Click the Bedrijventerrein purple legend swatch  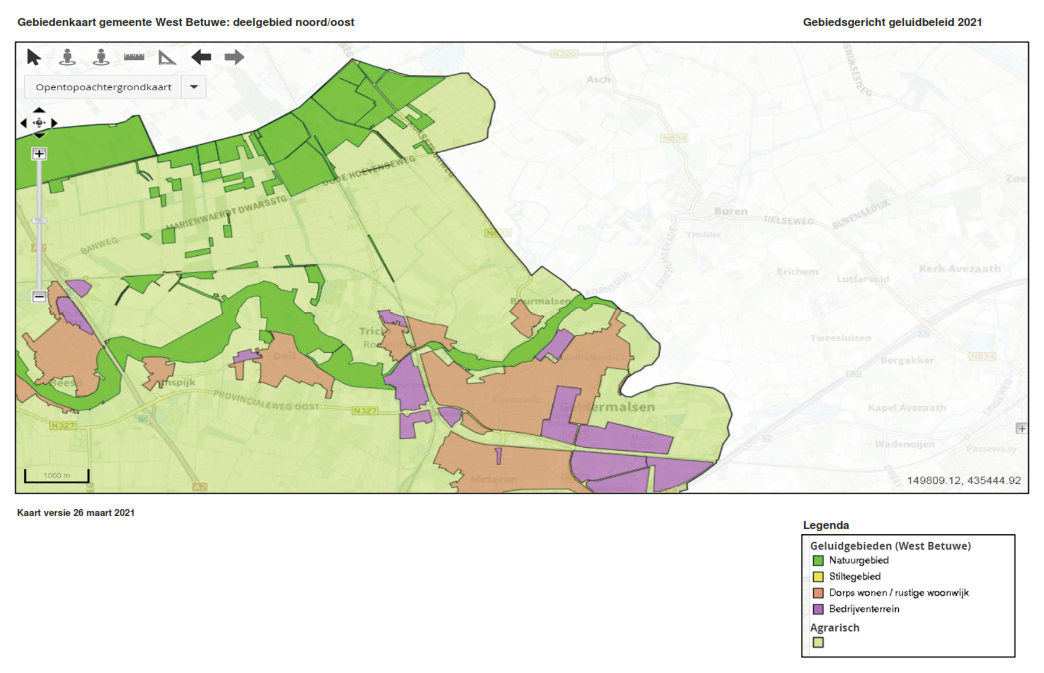tap(817, 608)
